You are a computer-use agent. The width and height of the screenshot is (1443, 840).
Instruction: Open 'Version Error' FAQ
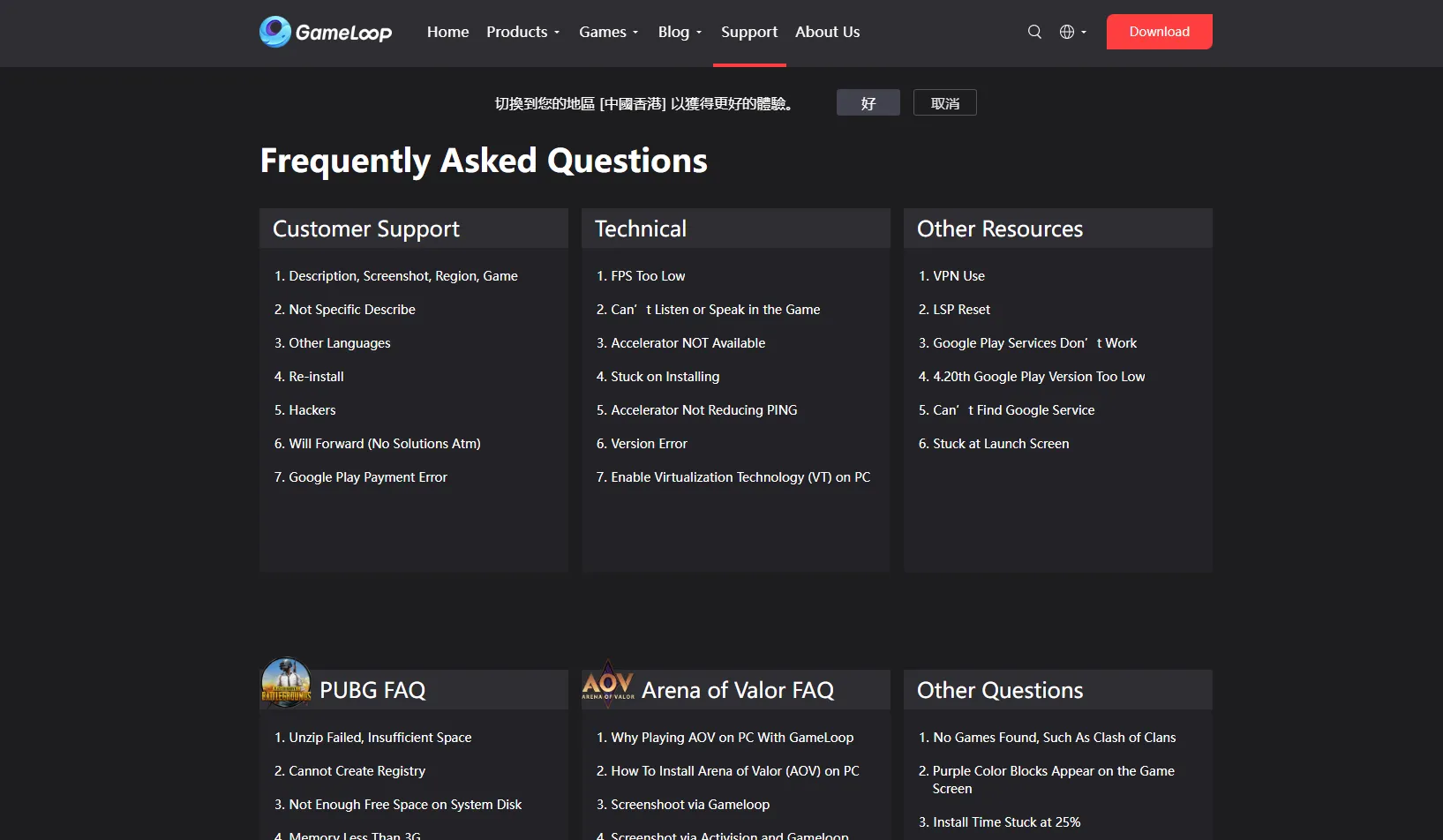[642, 444]
